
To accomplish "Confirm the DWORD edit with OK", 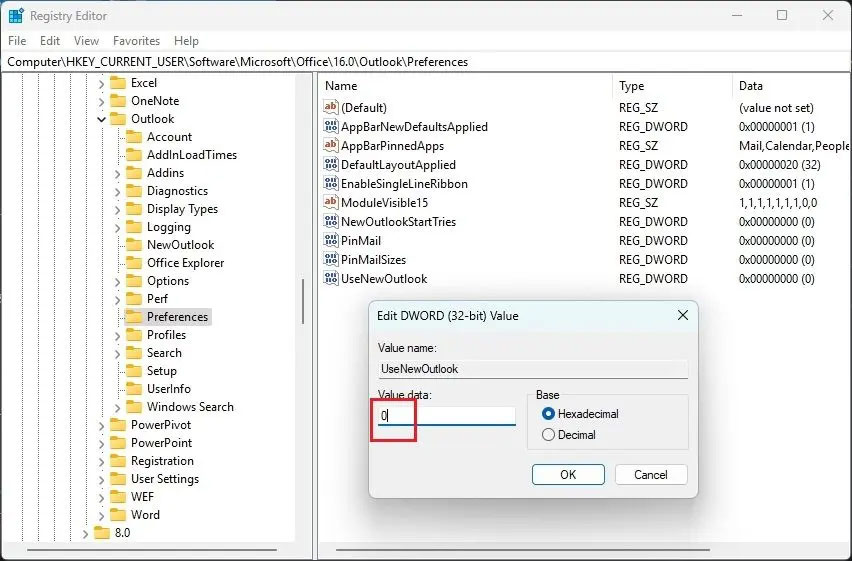I will click(x=568, y=475).
